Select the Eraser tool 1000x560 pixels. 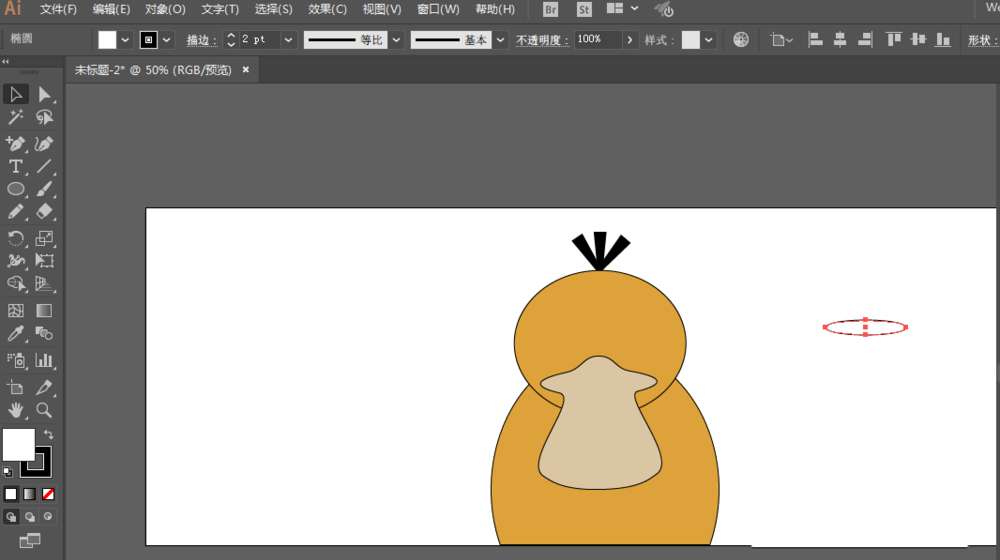tap(44, 212)
